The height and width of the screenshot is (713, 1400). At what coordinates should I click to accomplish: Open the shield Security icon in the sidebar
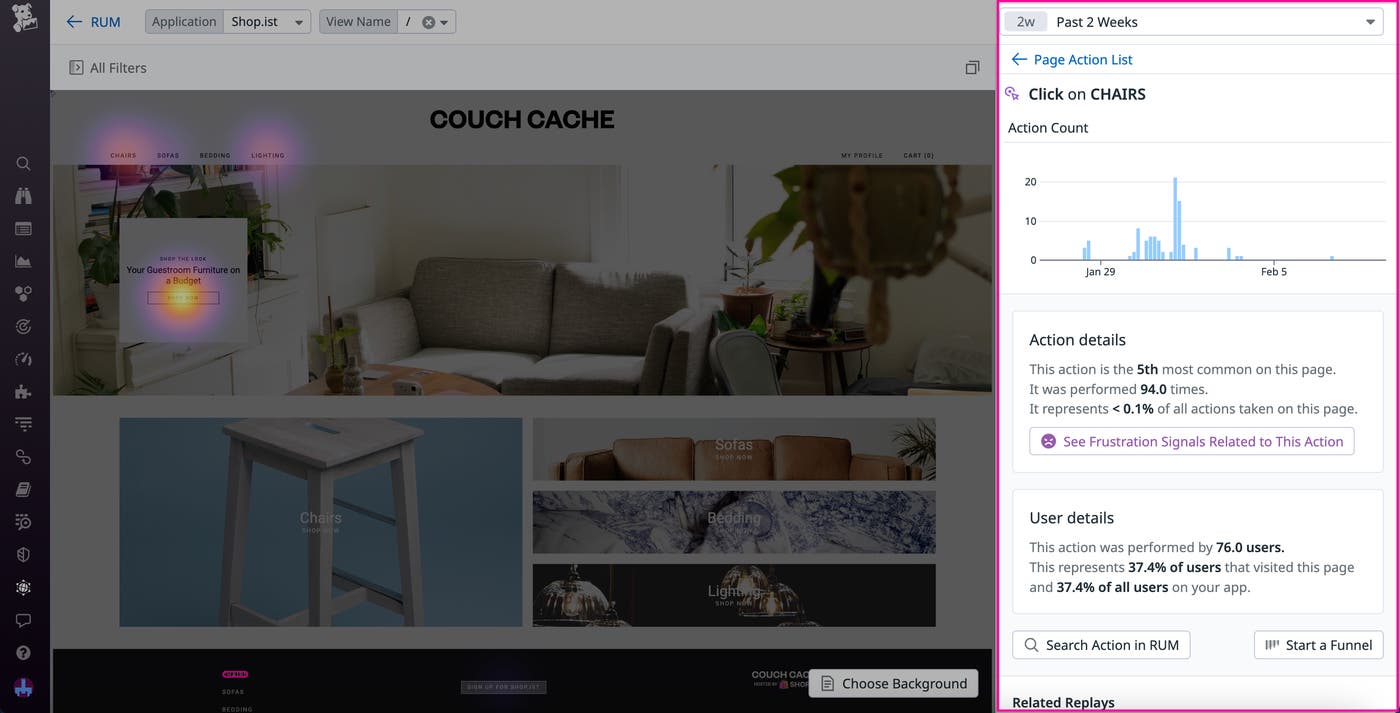pos(24,555)
